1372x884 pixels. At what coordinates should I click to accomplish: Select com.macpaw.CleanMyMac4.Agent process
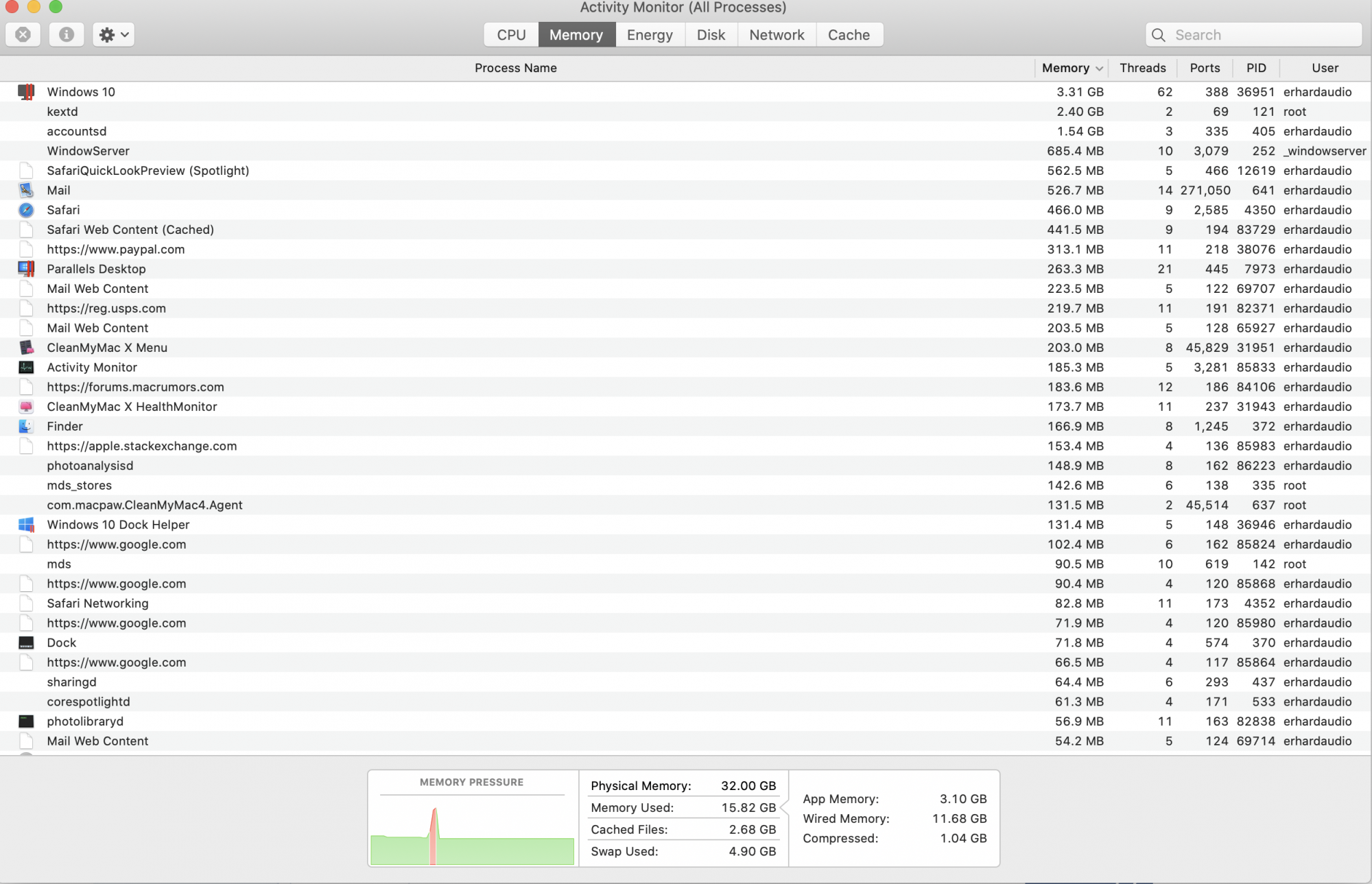coord(686,505)
